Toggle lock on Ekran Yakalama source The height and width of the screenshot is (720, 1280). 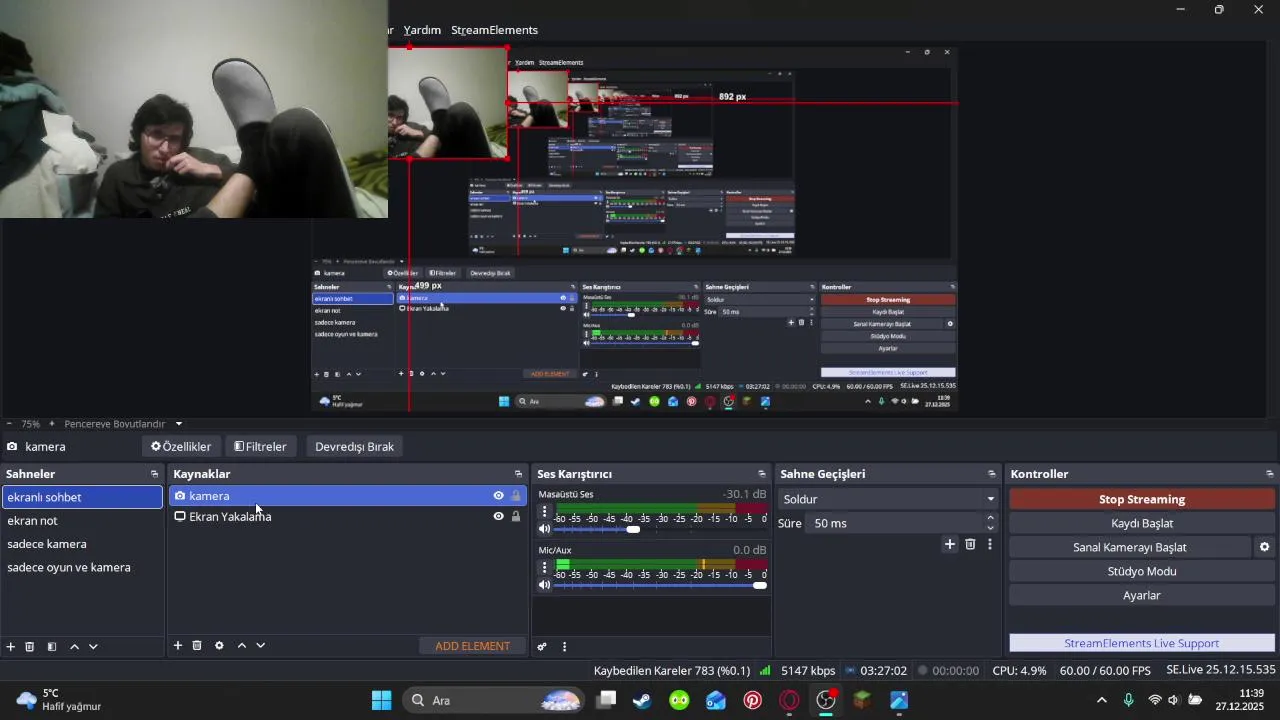516,517
